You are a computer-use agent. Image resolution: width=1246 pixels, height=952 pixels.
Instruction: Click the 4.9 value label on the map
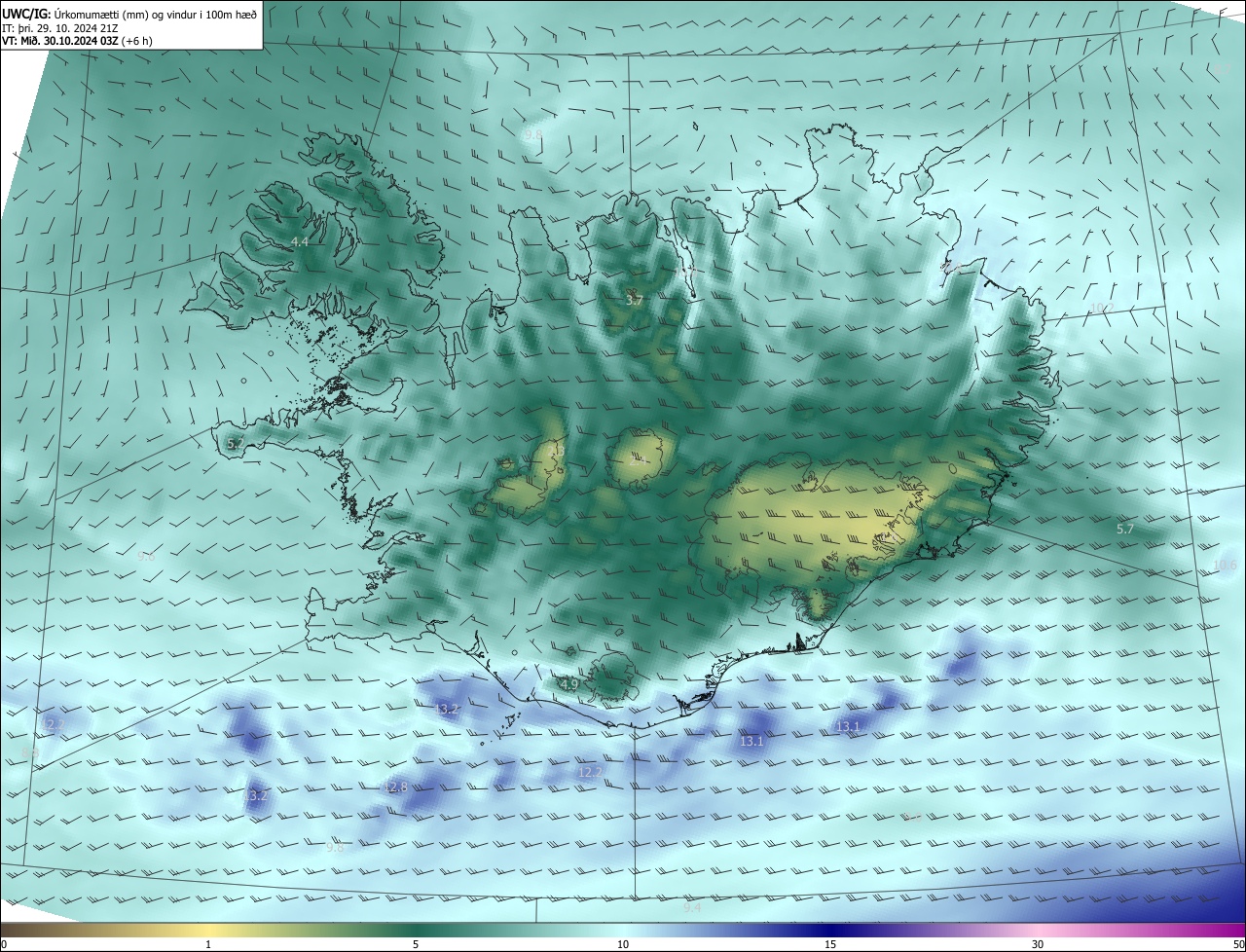(x=569, y=684)
